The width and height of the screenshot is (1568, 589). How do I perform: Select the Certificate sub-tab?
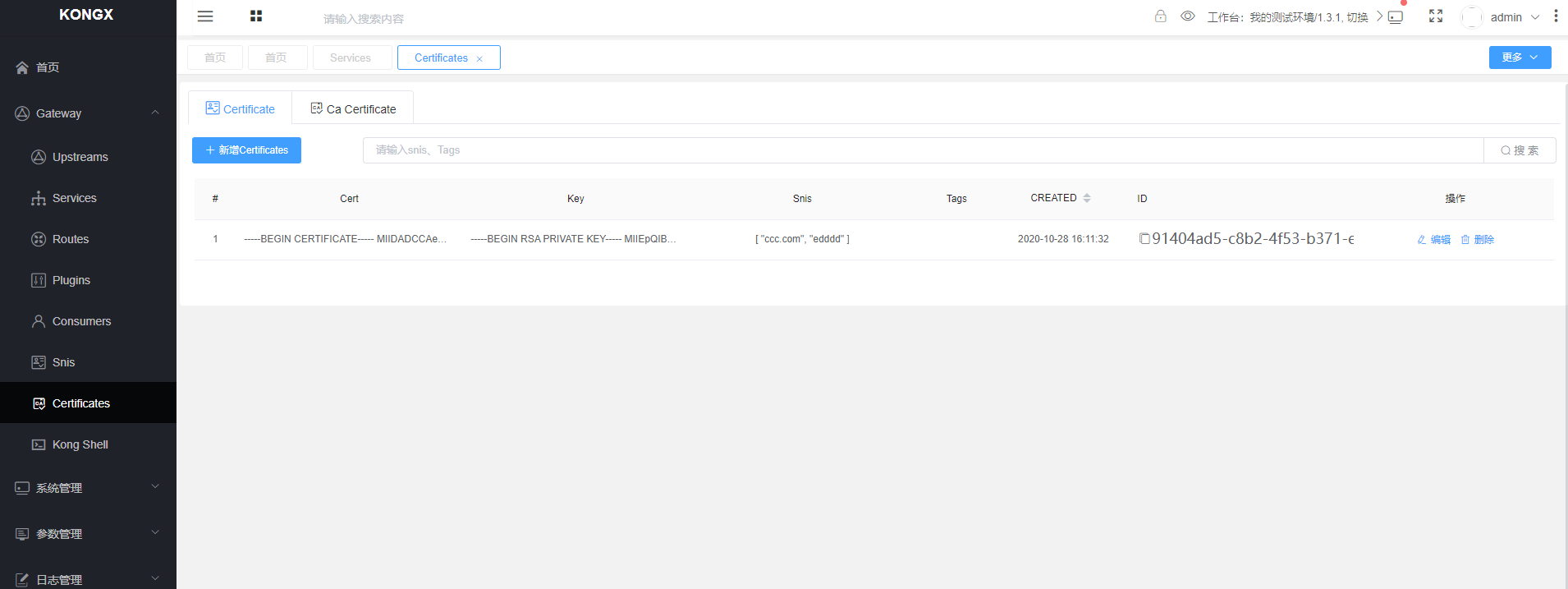click(241, 108)
